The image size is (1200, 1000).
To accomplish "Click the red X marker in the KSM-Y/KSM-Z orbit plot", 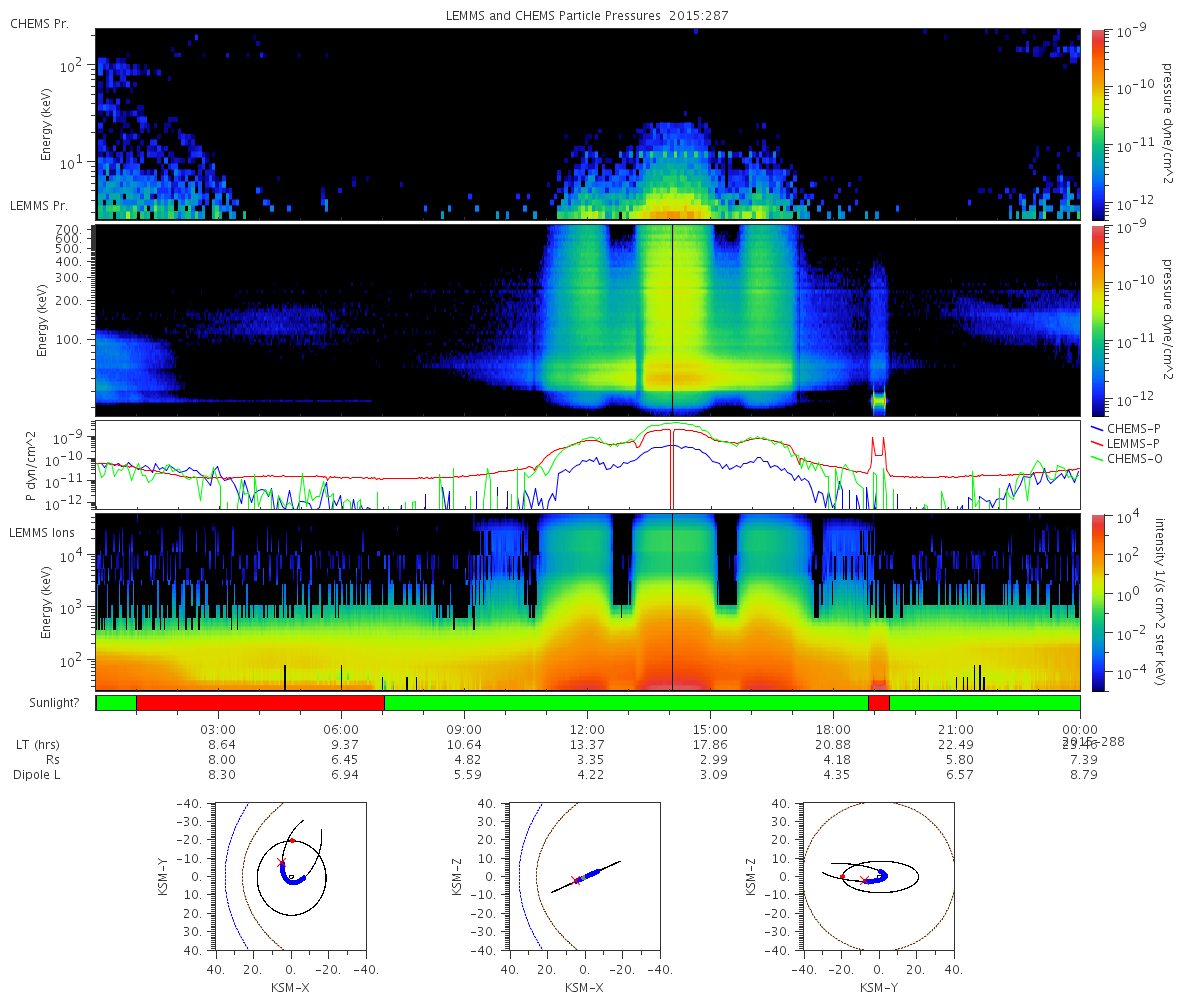I will pyautogui.click(x=865, y=880).
